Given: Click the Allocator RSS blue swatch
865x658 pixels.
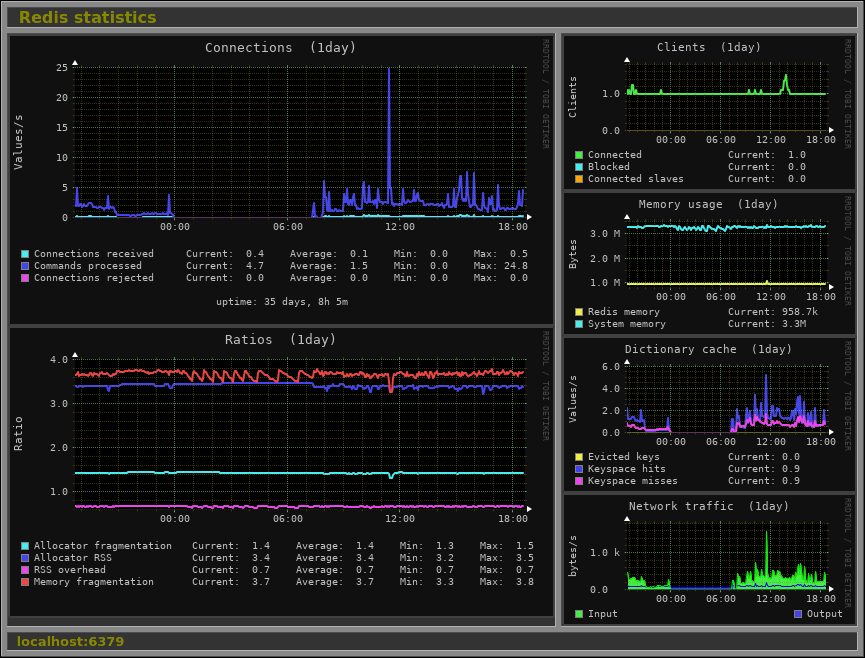Looking at the screenshot, I should point(25,558).
